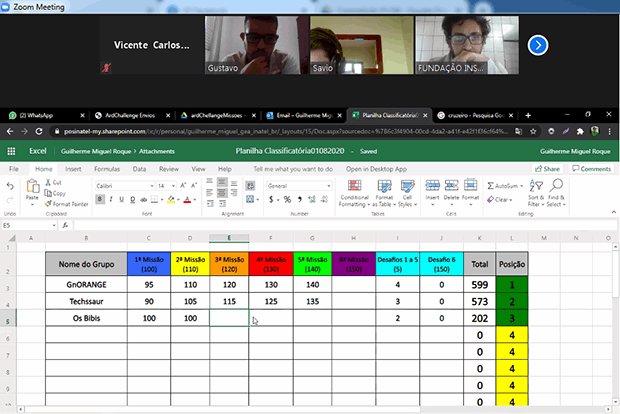Toggle bold formatting
This screenshot has width=620, height=414.
pyautogui.click(x=100, y=200)
